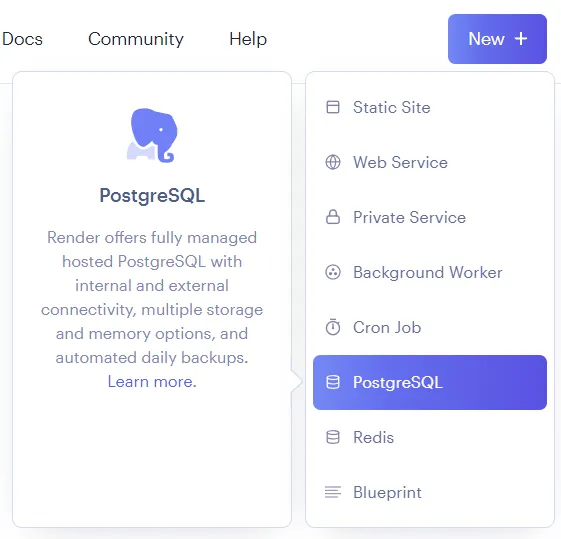Choose Web Service menu entry
Image resolution: width=561 pixels, height=539 pixels.
tap(430, 162)
